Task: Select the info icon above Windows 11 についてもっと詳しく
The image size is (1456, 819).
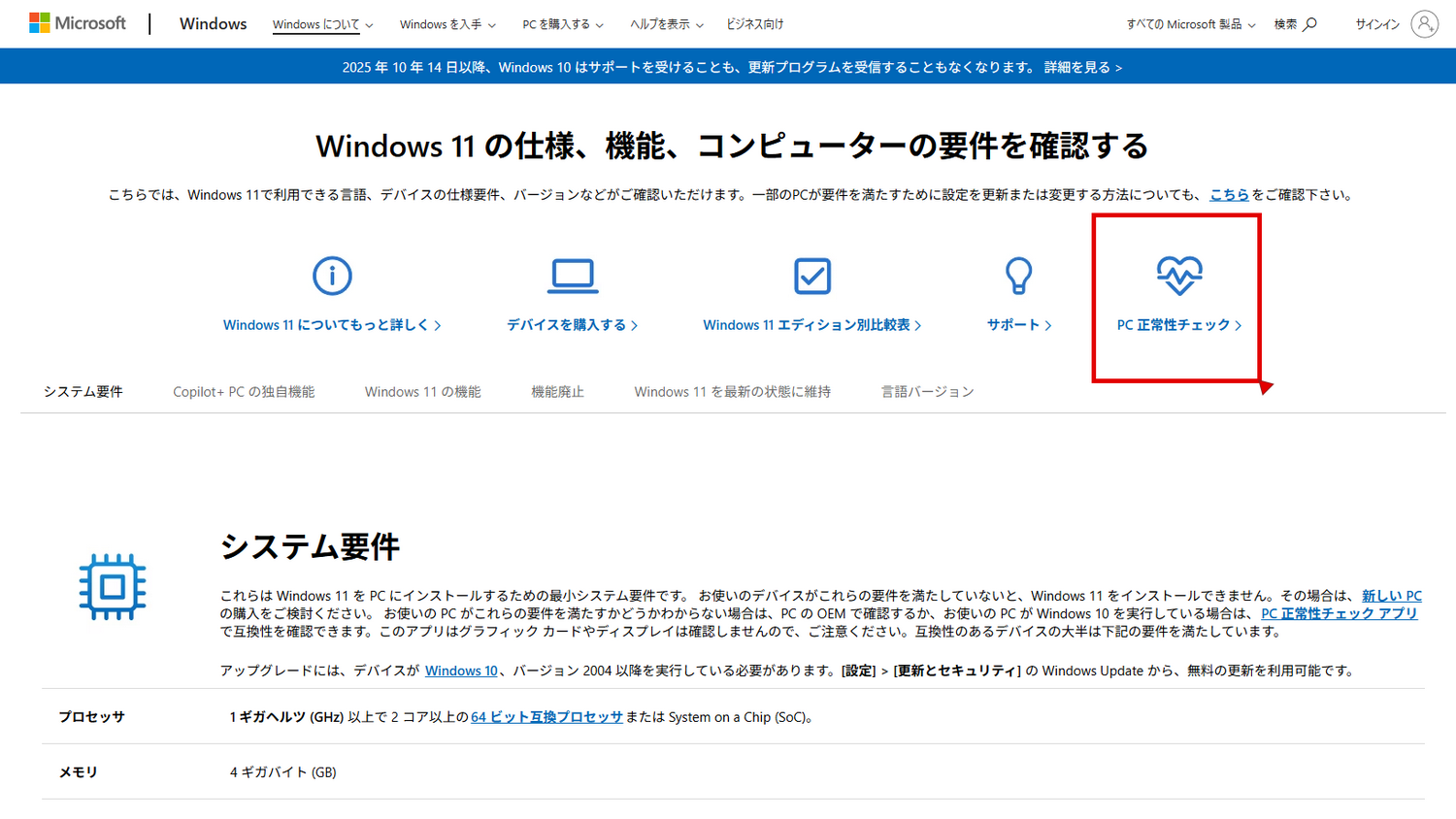Action: [x=332, y=276]
